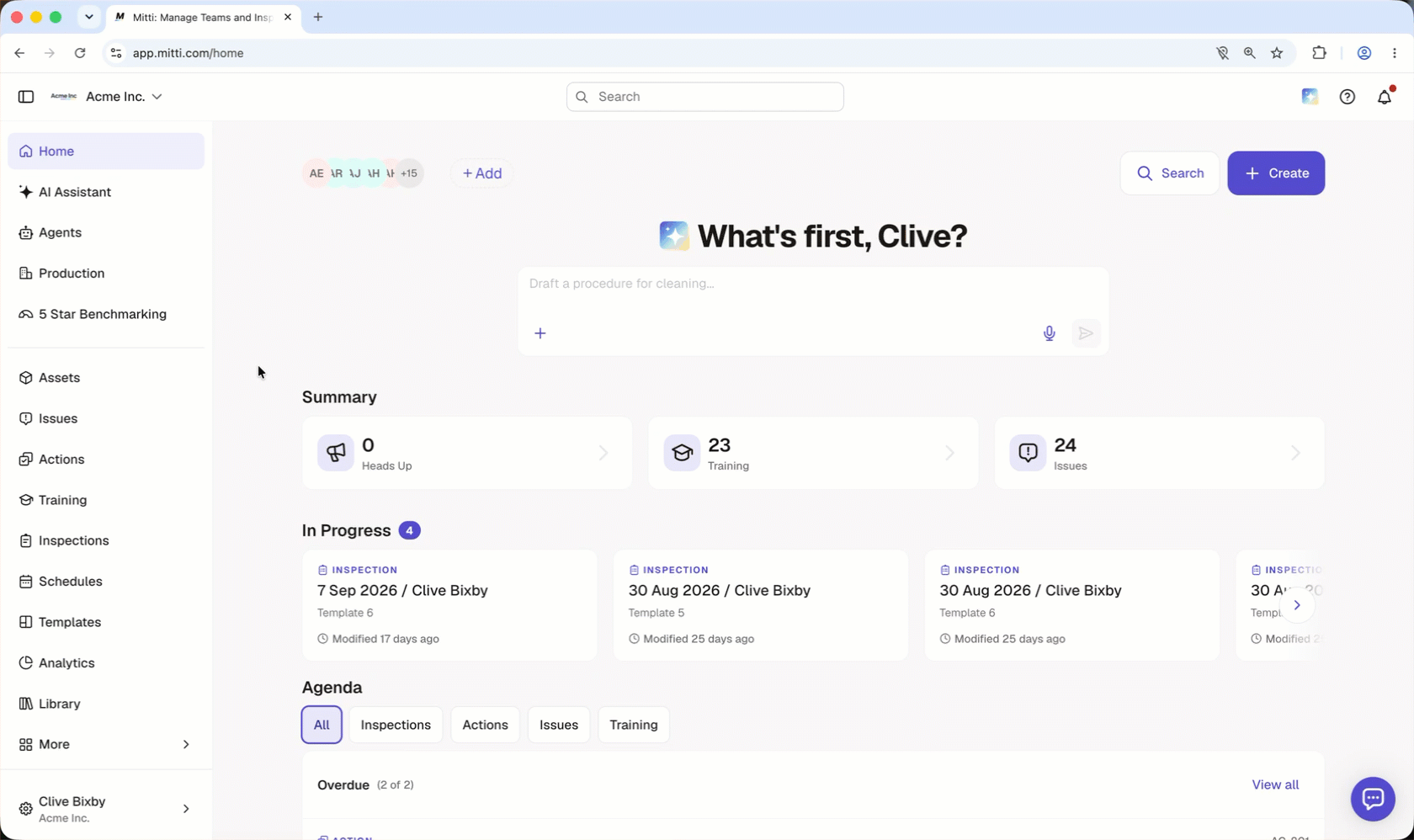Screen dimensions: 1414x840
Task: Open the notifications bell icon
Action: 1385,97
